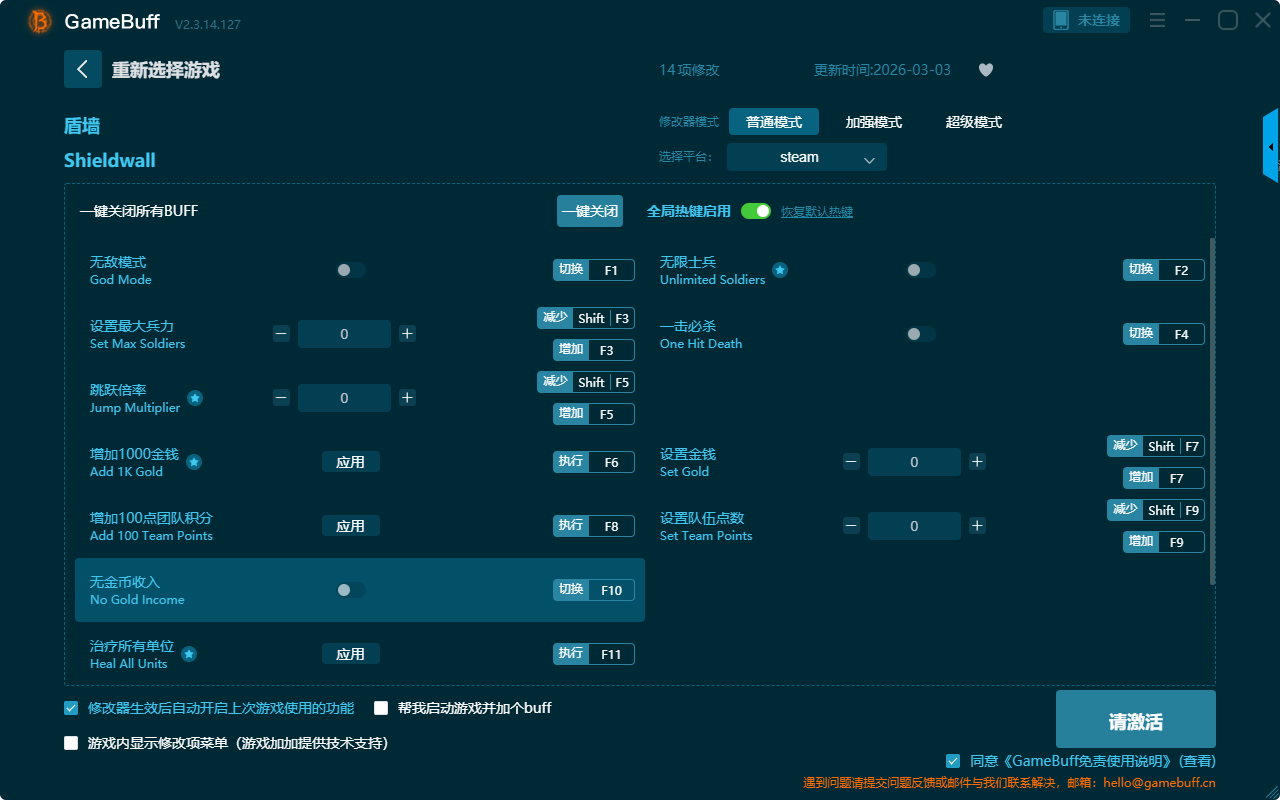Click star icon beside Jump Multiplier
The image size is (1280, 800).
(195, 398)
